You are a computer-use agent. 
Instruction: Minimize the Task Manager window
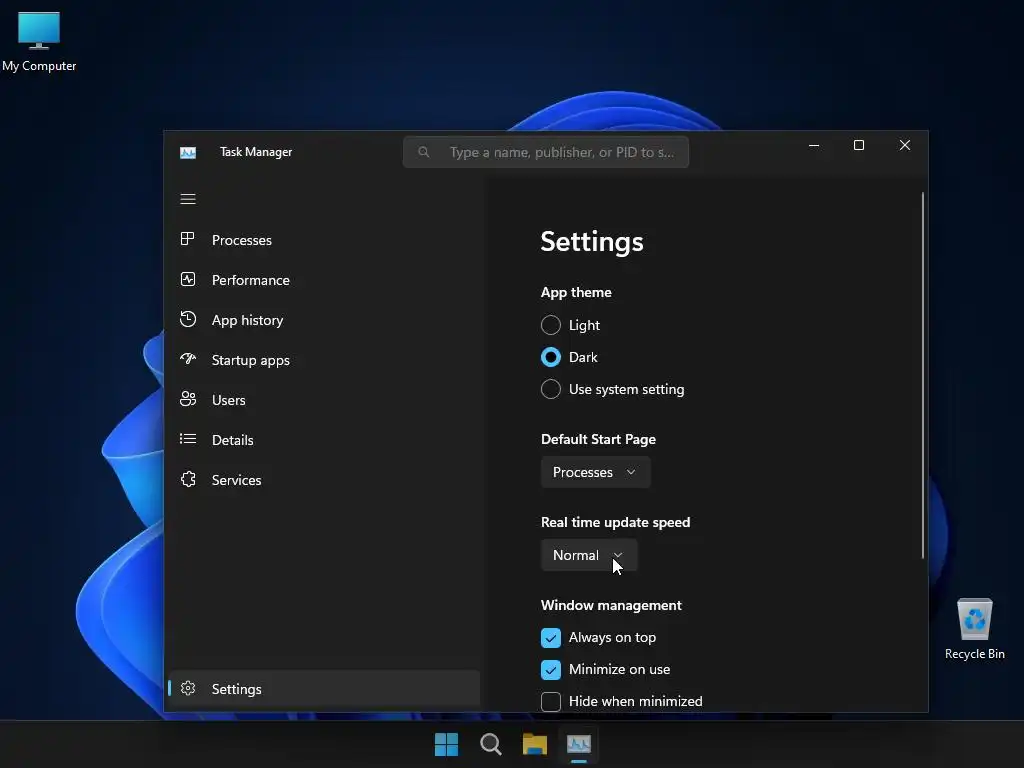814,145
